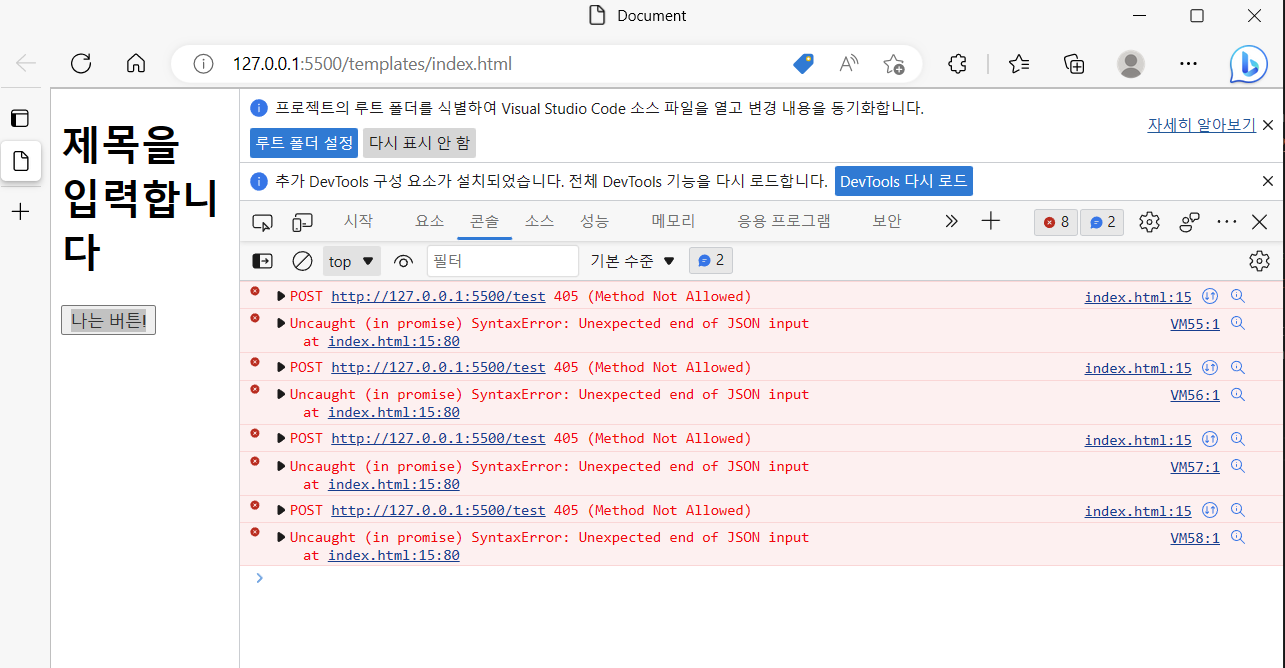The image size is (1285, 668).
Task: Open the VM57:1 source link
Action: point(1195,466)
